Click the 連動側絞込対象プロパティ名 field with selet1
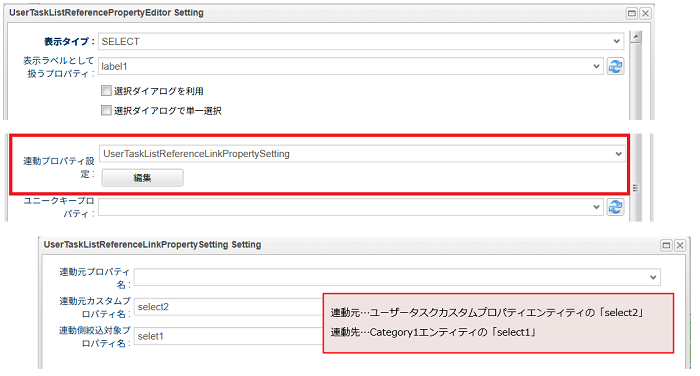 tap(229, 336)
